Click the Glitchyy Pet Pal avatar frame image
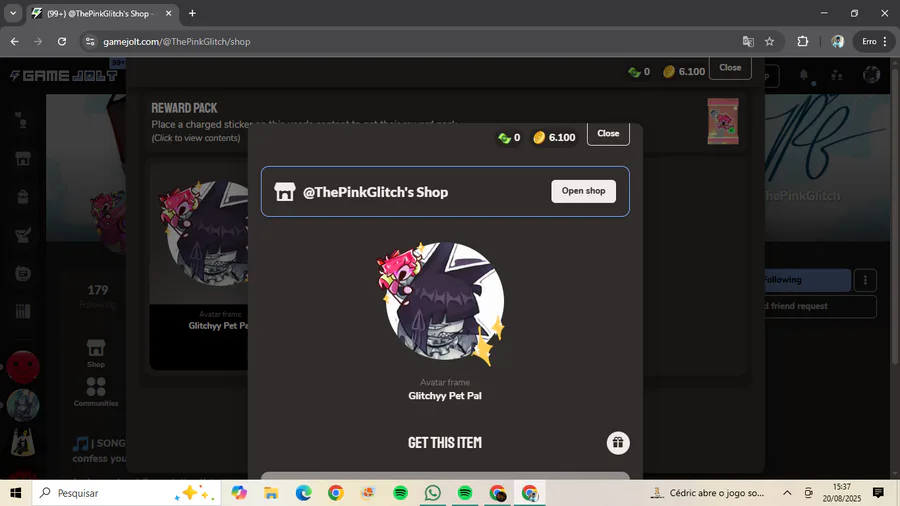This screenshot has height=506, width=900. pyautogui.click(x=443, y=303)
